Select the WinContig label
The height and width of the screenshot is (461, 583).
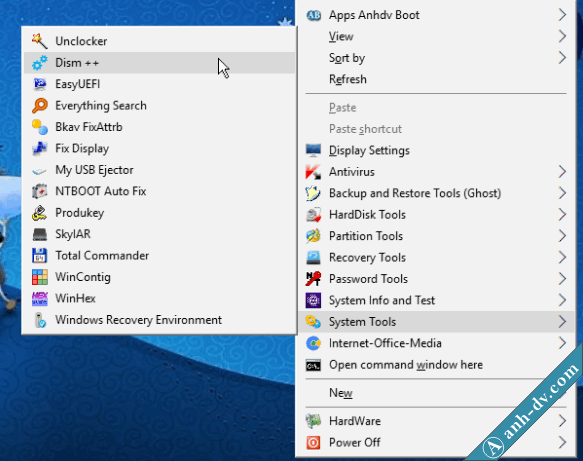[x=83, y=277]
